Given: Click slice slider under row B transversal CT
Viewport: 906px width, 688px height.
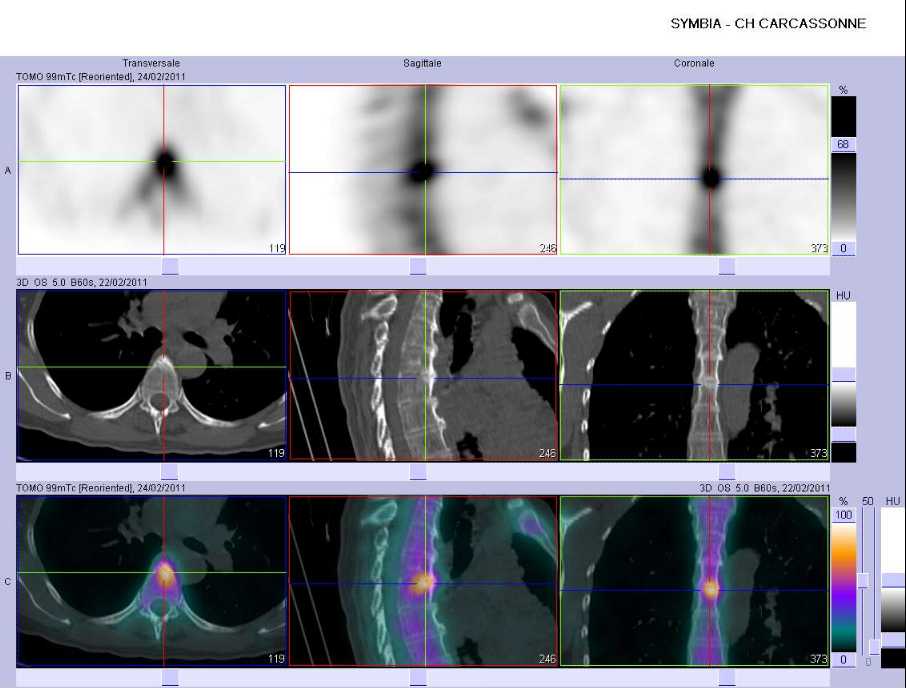Looking at the screenshot, I should [x=170, y=472].
